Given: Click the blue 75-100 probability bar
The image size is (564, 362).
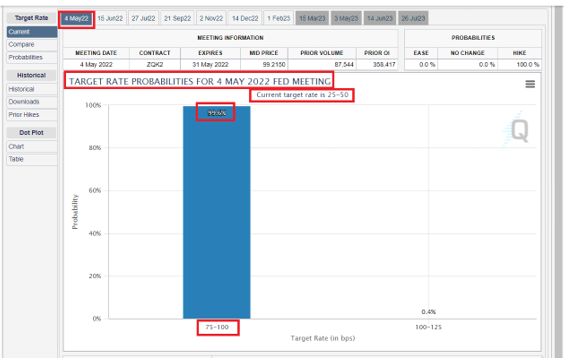Looking at the screenshot, I should 217,212.
